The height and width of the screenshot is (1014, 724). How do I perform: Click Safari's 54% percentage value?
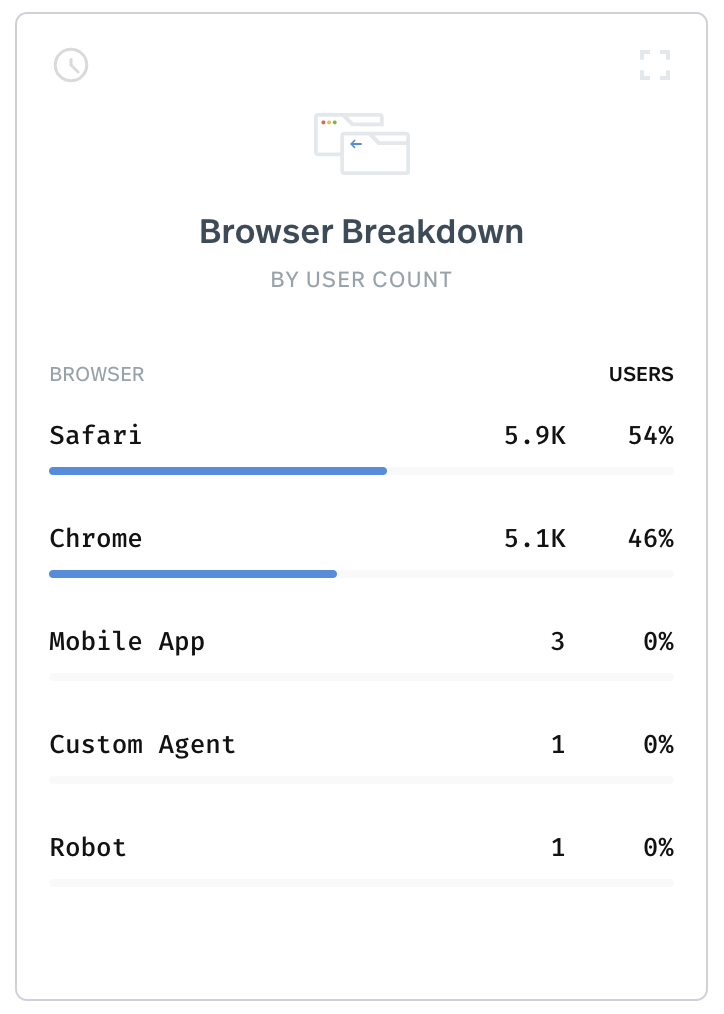pos(651,435)
